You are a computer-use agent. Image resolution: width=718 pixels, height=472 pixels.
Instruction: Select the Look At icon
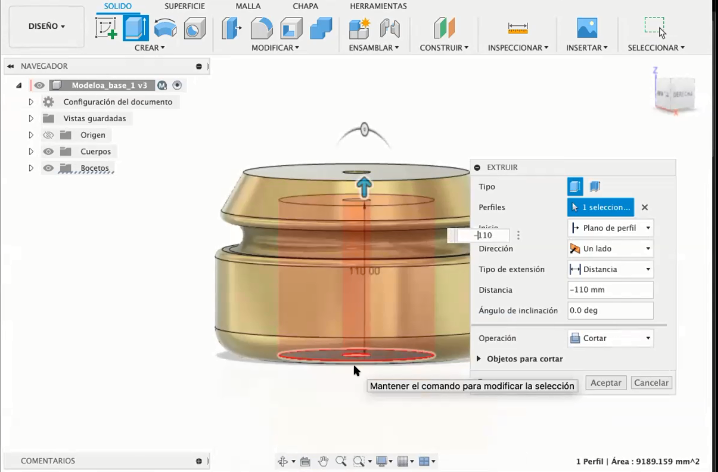pos(305,461)
